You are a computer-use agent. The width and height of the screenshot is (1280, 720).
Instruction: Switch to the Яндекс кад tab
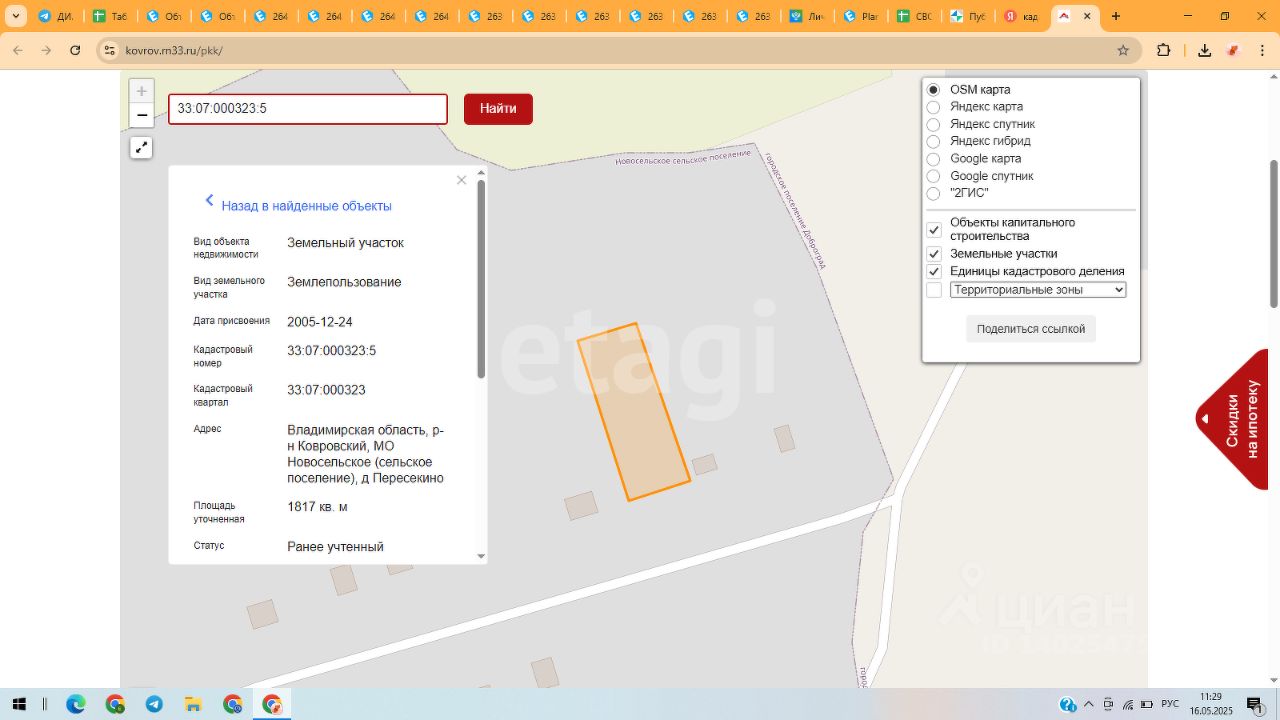(1022, 17)
